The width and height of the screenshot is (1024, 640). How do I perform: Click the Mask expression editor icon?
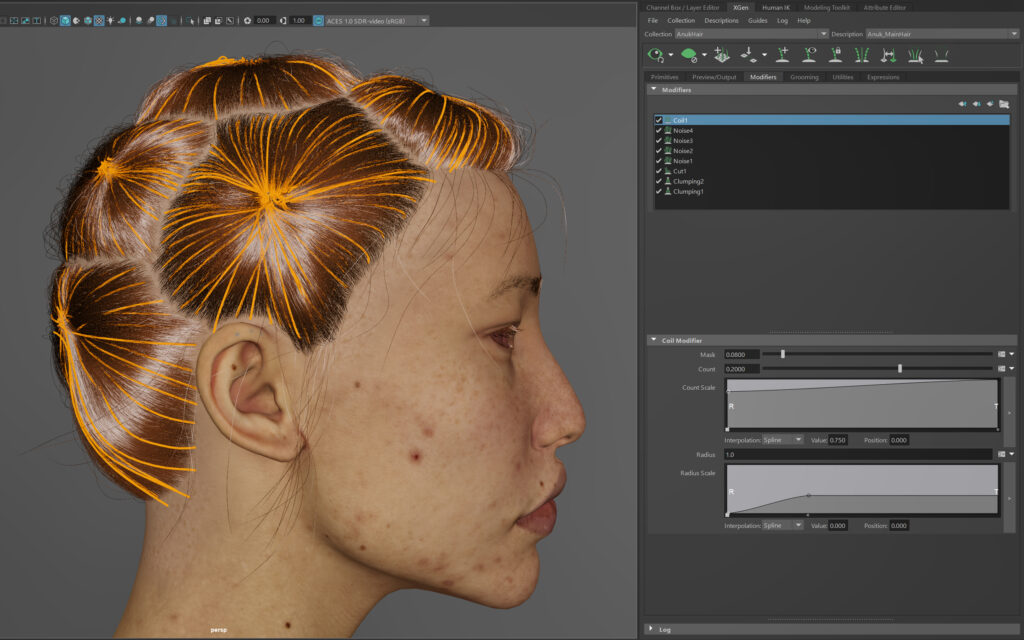point(1001,354)
